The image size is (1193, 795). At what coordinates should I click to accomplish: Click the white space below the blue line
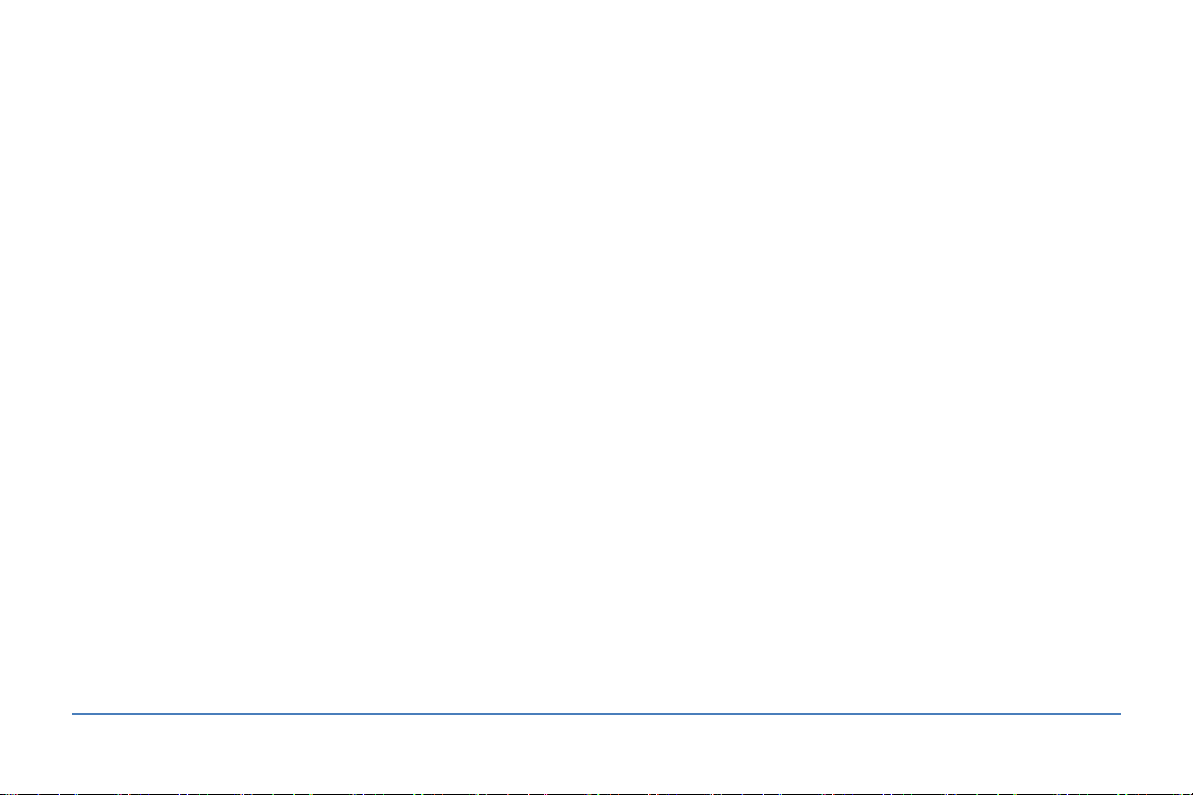pos(596,753)
